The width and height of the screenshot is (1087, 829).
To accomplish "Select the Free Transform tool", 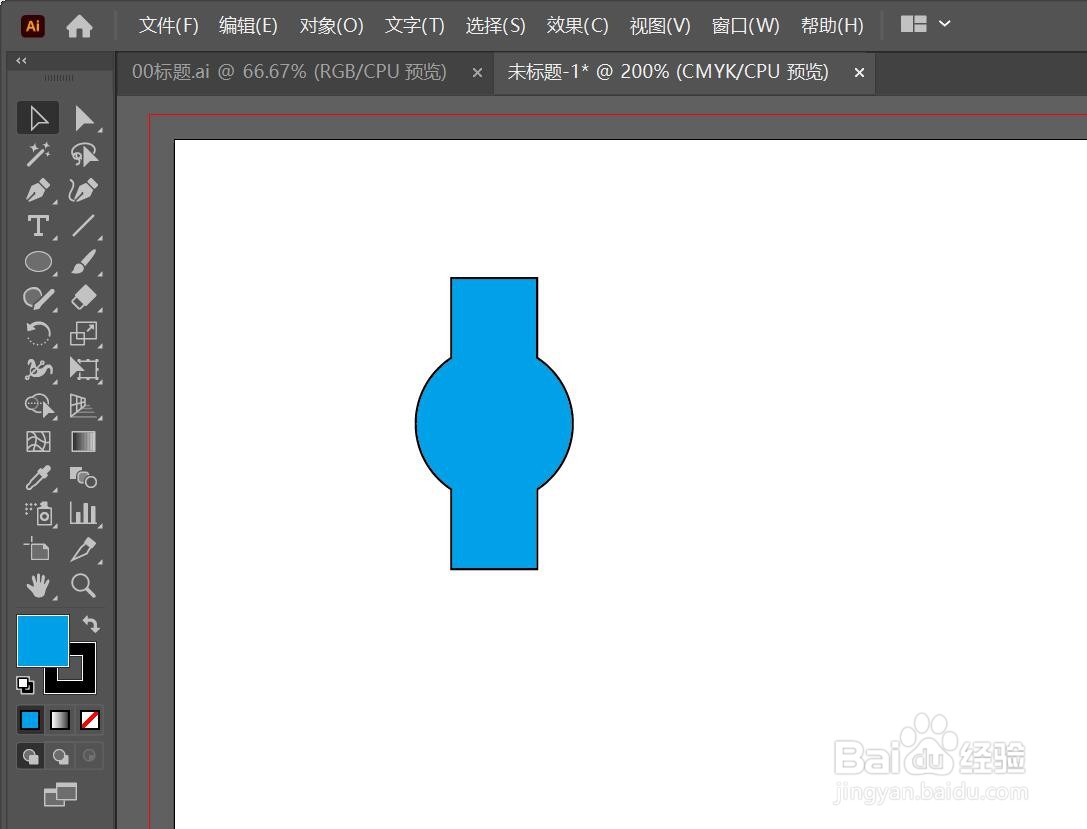I will [x=84, y=369].
